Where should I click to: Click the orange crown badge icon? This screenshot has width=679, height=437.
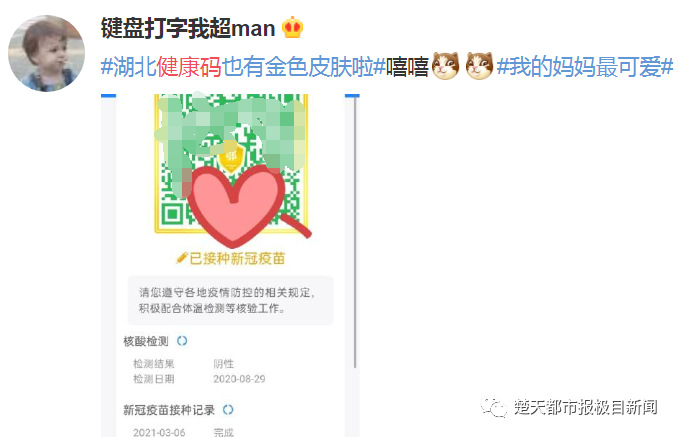(293, 28)
